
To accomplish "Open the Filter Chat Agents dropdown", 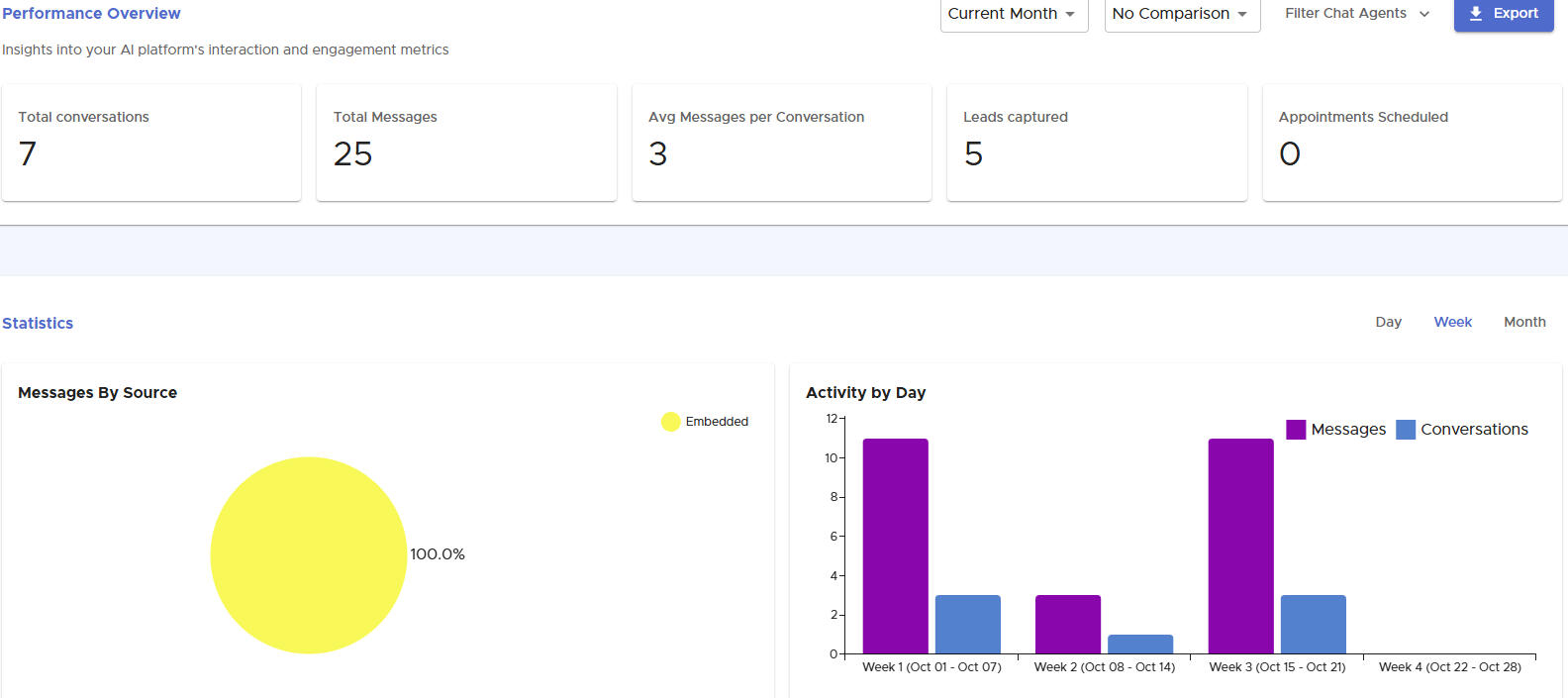I will [x=1356, y=14].
